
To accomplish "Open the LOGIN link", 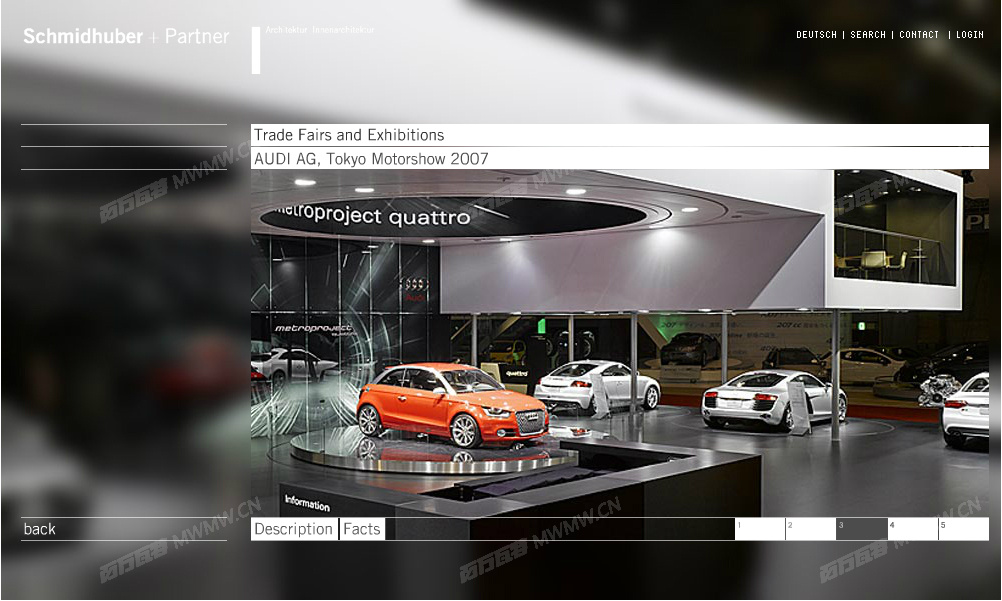I will pyautogui.click(x=969, y=35).
